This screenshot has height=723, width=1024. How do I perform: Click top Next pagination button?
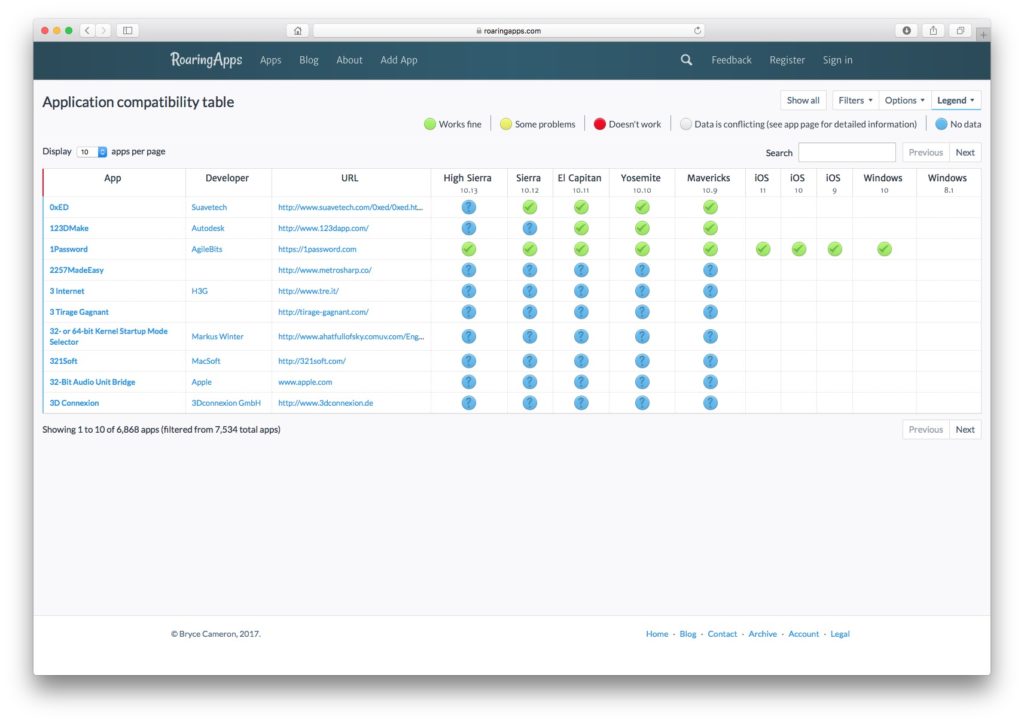(965, 152)
